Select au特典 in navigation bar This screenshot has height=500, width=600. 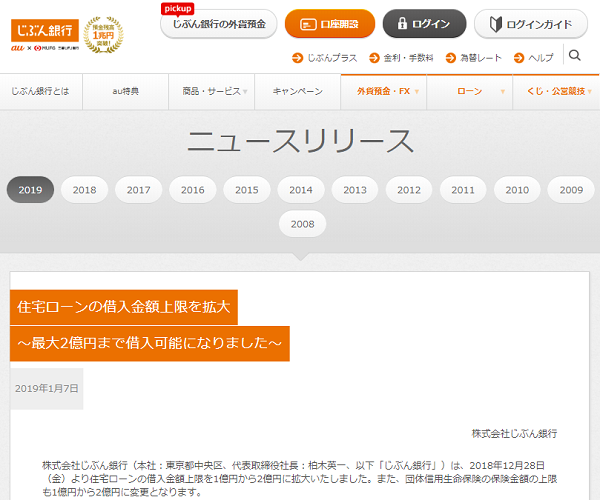pos(126,91)
